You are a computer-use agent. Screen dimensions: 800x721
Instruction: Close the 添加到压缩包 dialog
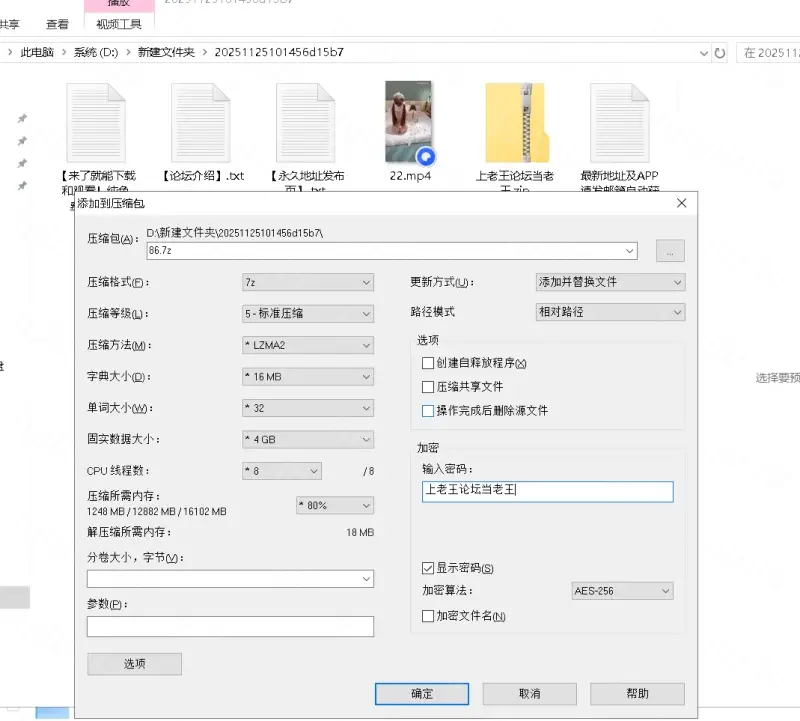(x=682, y=203)
